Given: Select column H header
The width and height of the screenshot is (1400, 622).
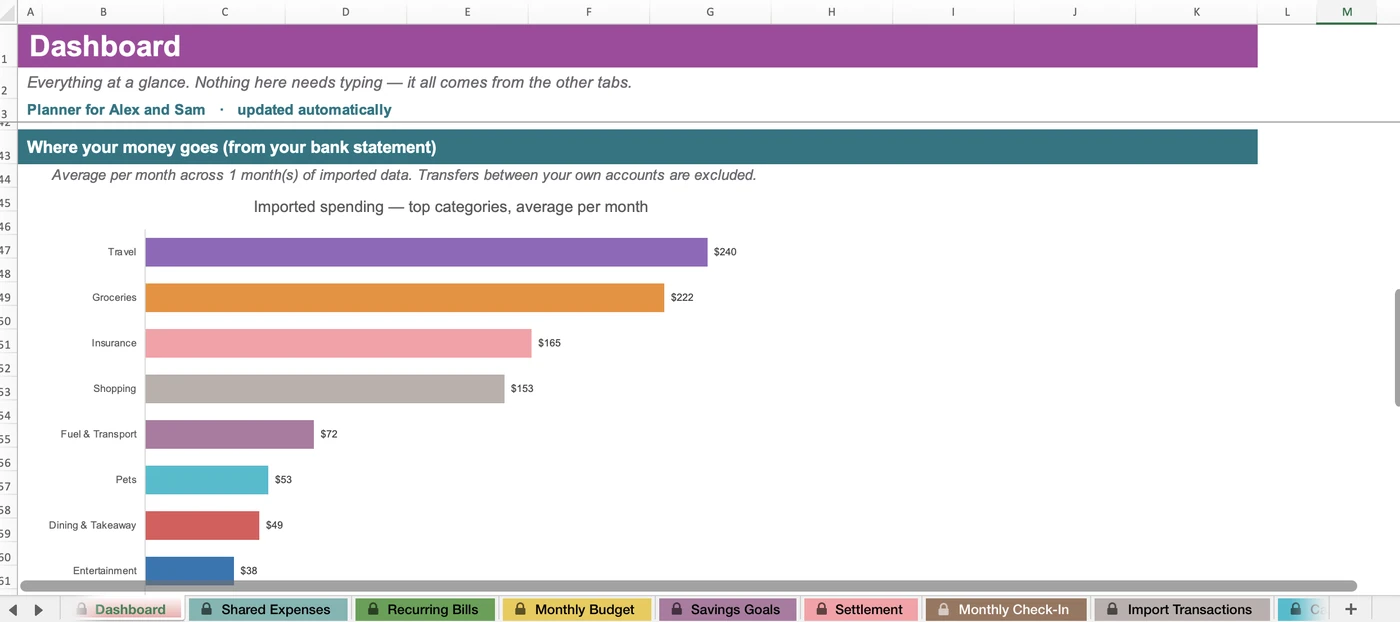Looking at the screenshot, I should coord(832,12).
